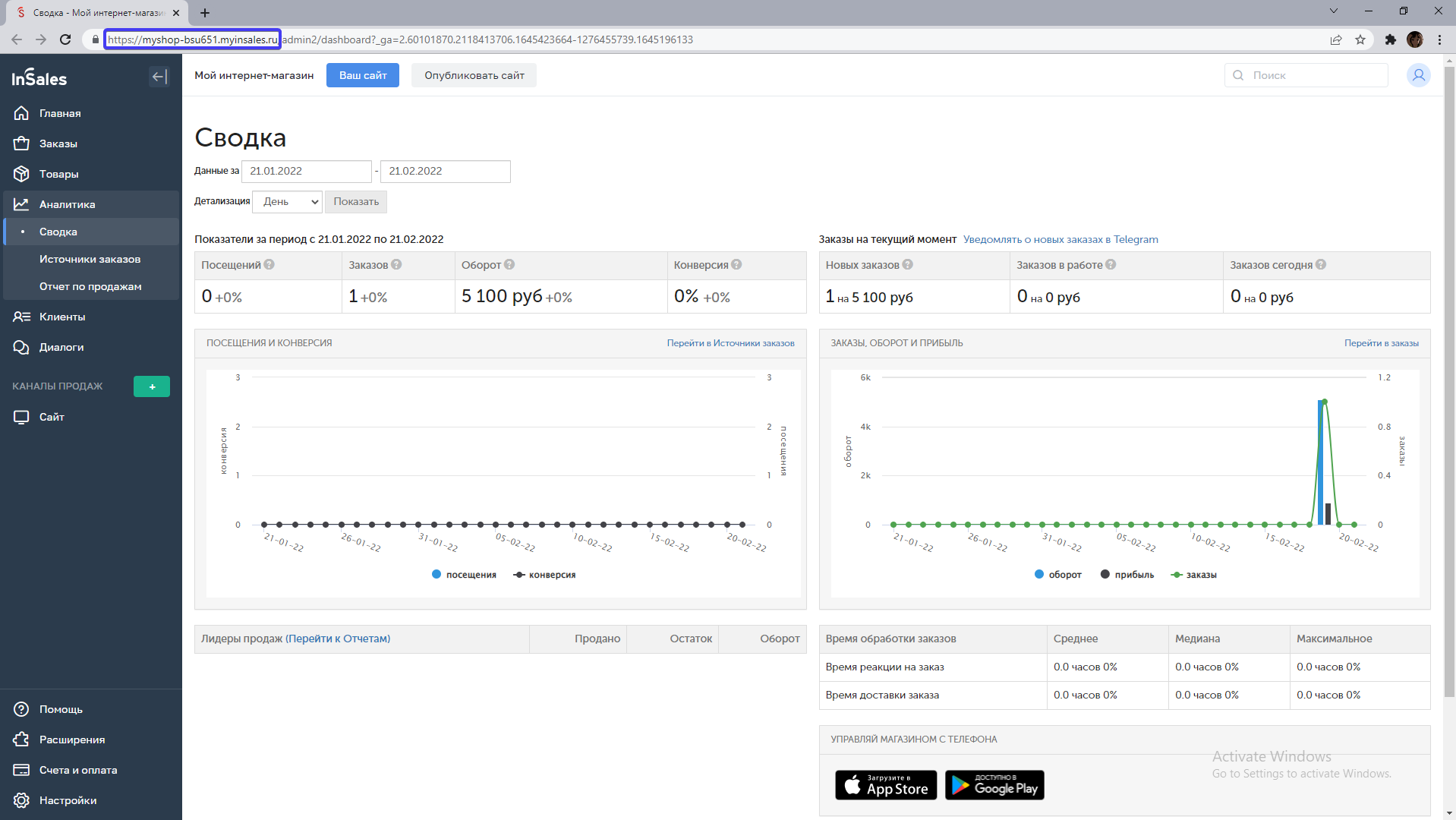Toggle конверсия series in chart legend
The width and height of the screenshot is (1456, 820).
click(544, 575)
